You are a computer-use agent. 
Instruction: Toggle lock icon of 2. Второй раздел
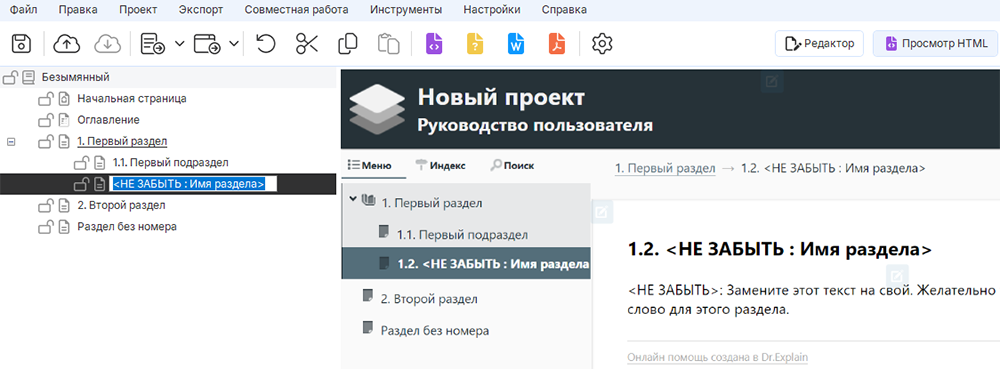pos(45,205)
